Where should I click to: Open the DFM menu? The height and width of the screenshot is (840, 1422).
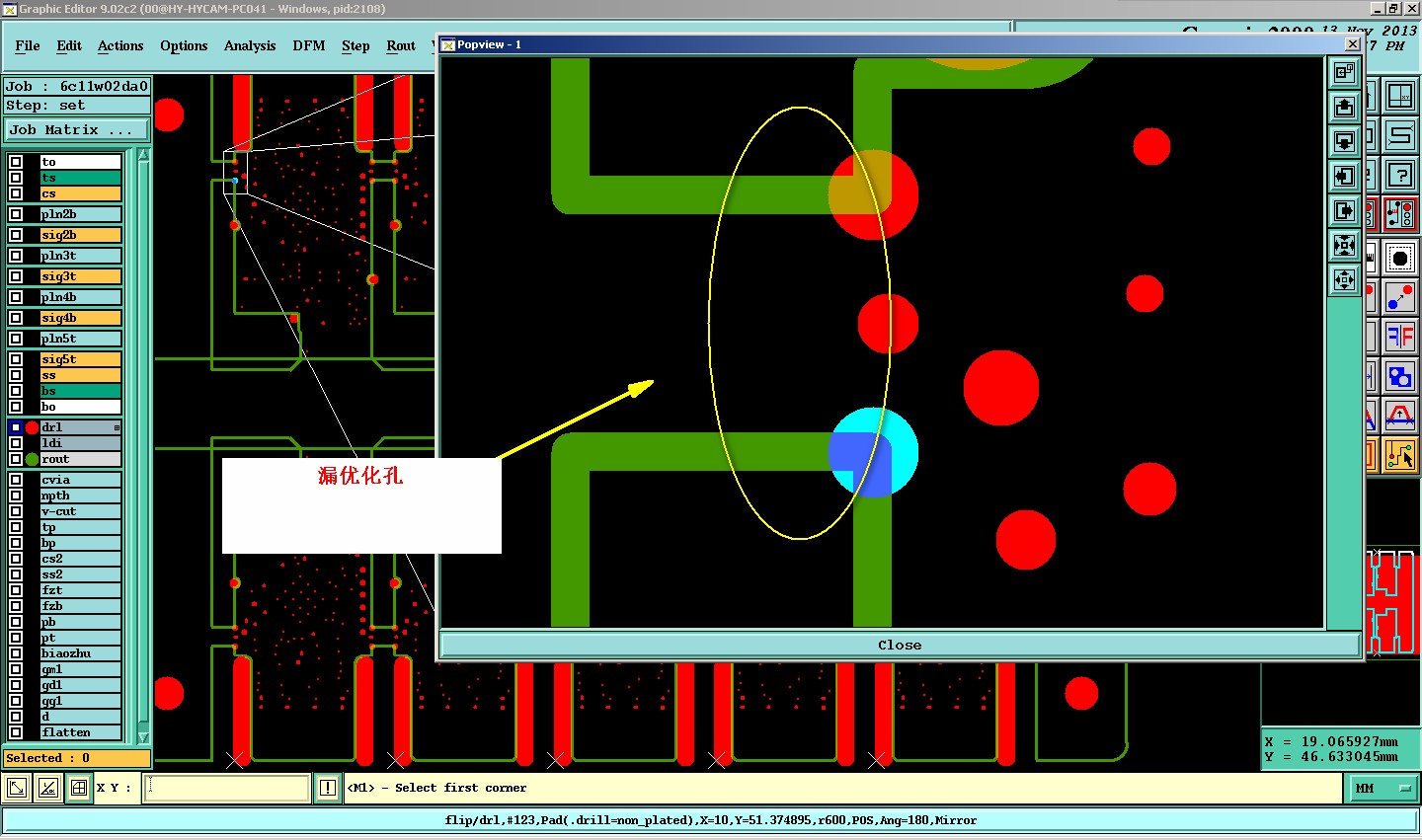click(309, 45)
